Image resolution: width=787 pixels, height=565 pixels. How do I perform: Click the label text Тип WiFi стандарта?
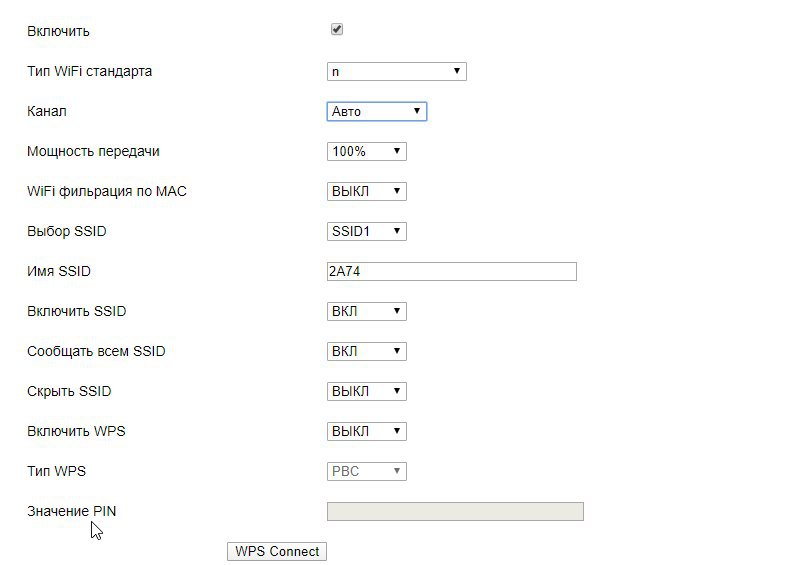89,71
